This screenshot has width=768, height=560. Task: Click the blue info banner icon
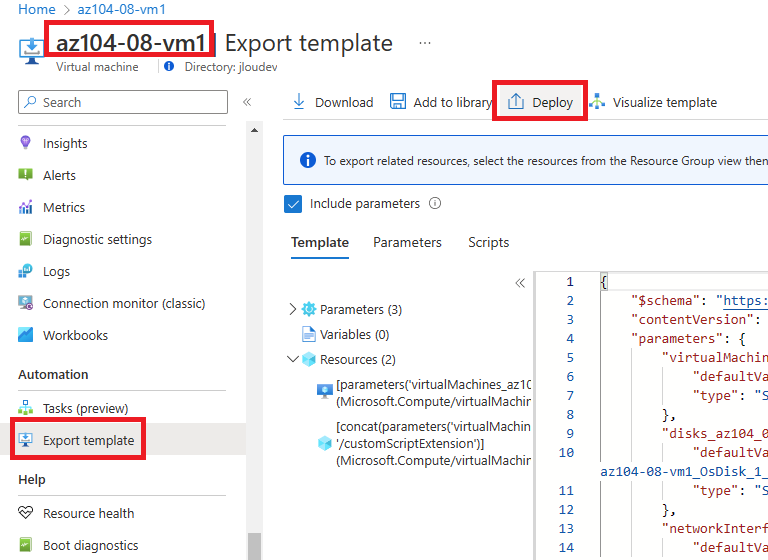pos(308,160)
